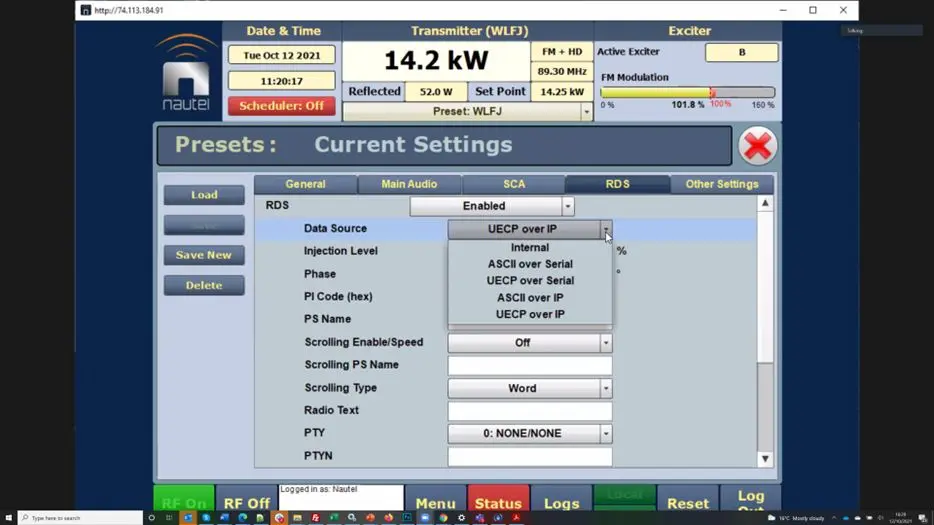Open FileZilla from the taskbar
Viewport: 934px width, 525px height.
coord(315,518)
